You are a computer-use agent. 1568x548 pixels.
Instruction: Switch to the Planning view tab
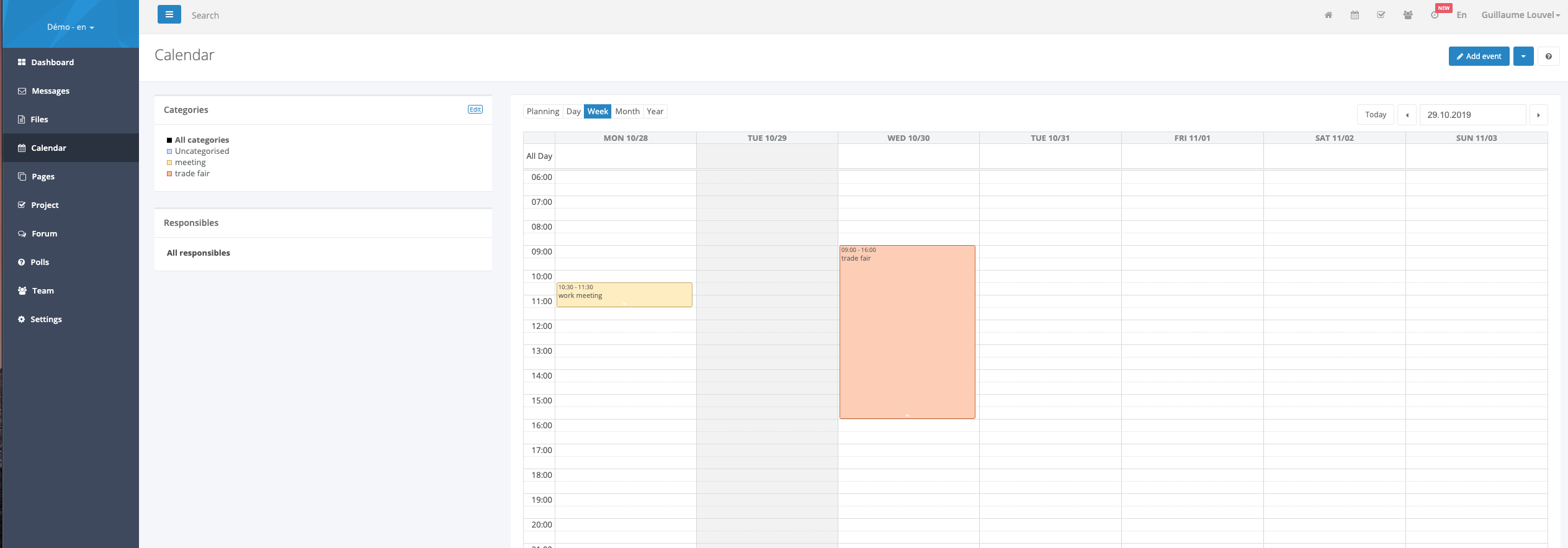coord(542,112)
